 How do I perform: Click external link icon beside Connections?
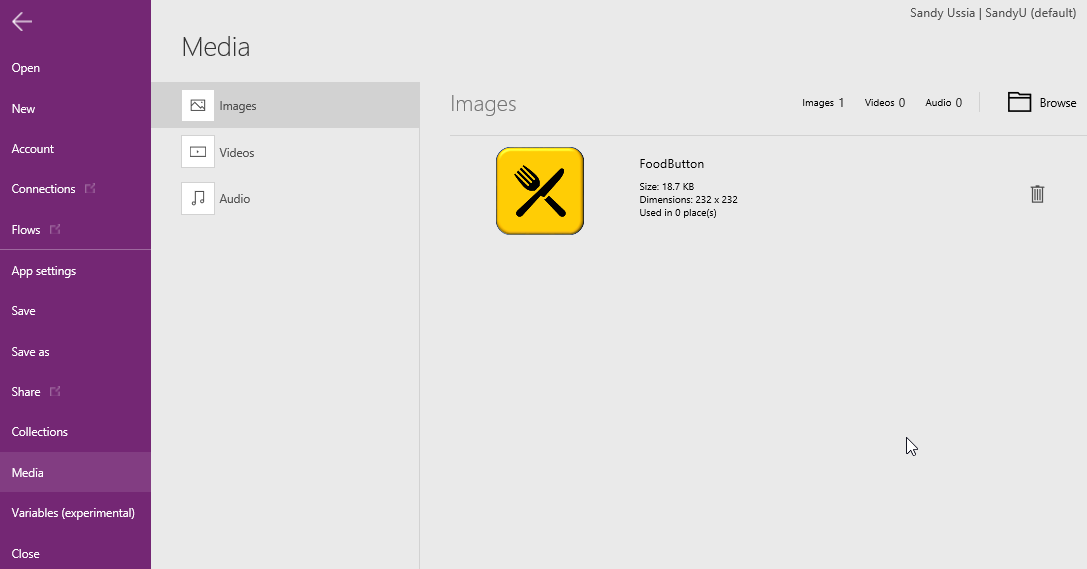click(x=91, y=188)
